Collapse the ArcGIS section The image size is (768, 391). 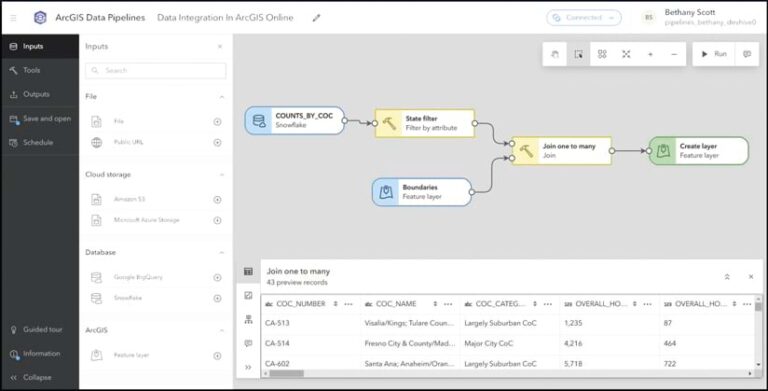tap(222, 331)
